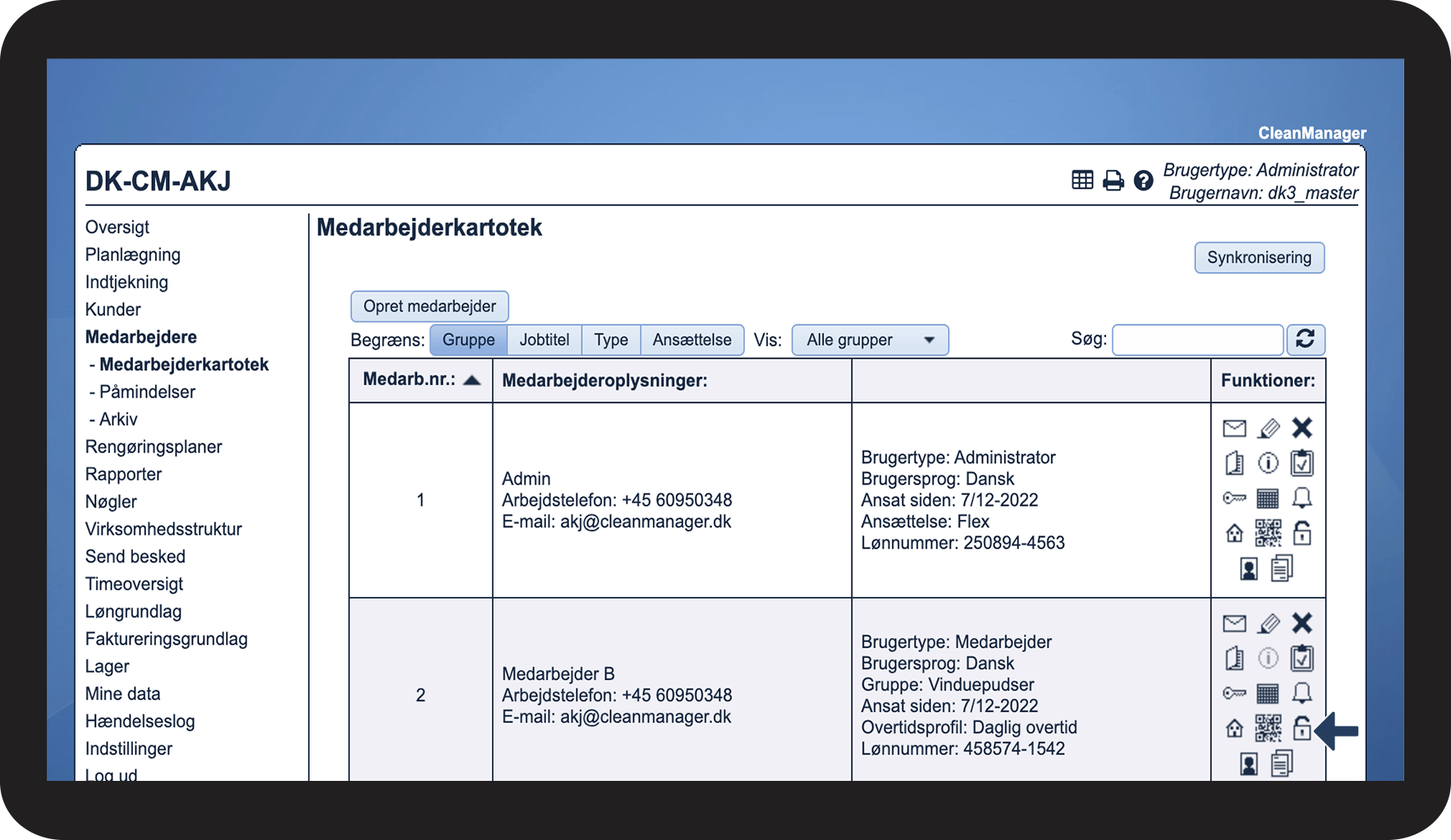The image size is (1451, 840).
Task: Click the clipboard checkmark icon for Admin
Action: click(1302, 463)
